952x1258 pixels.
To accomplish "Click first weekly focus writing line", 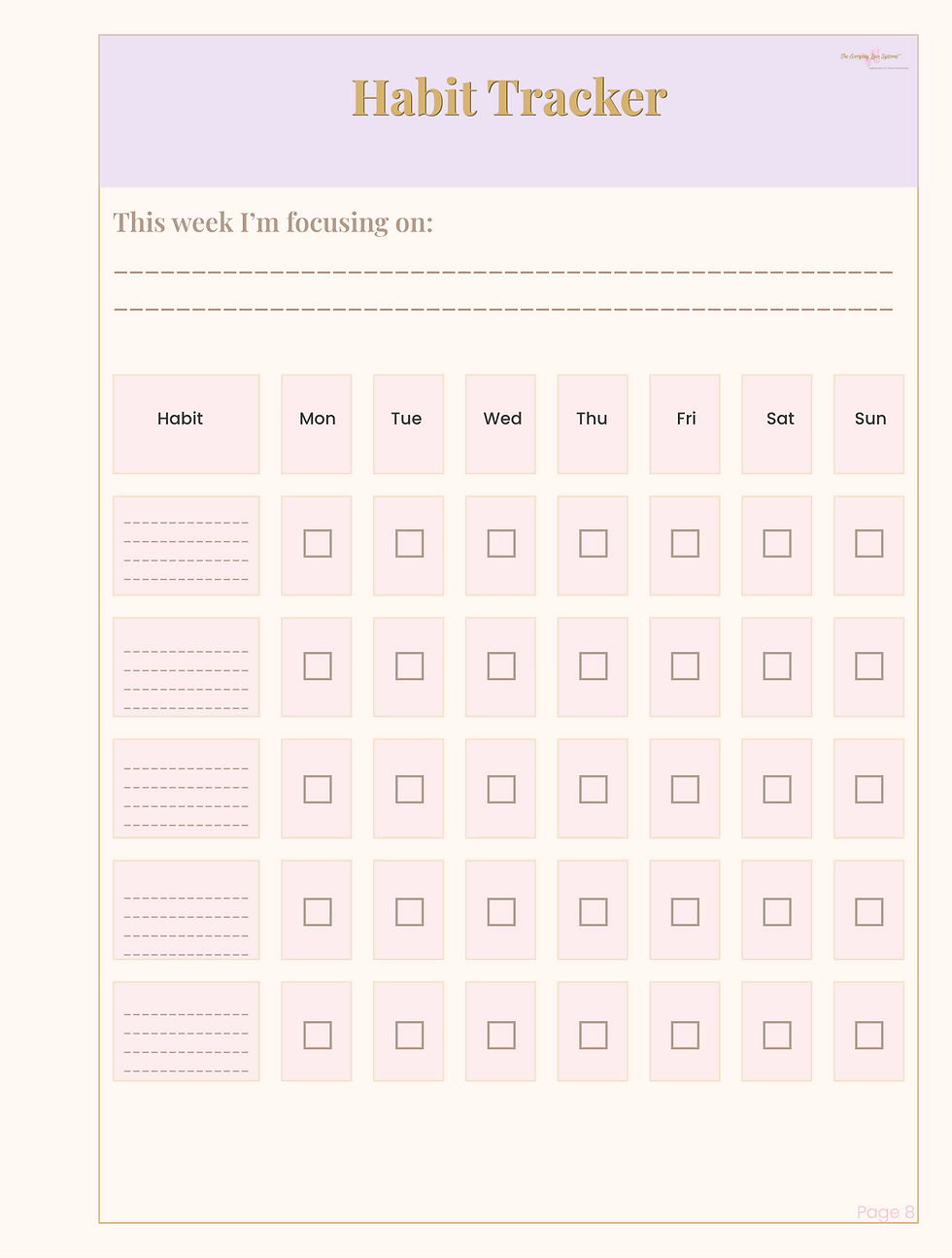I will coord(503,272).
